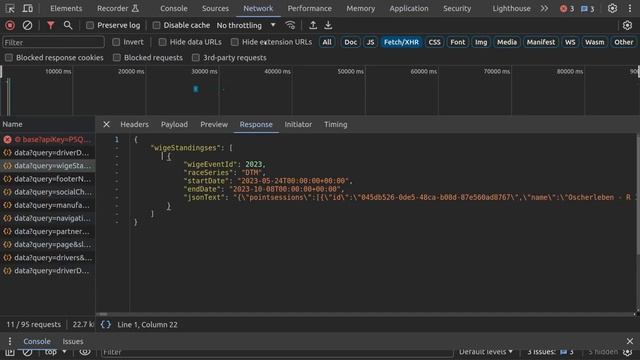Screen dimensions: 640x360
Task: Click the timeline overview request marker
Action: (x=196, y=89)
